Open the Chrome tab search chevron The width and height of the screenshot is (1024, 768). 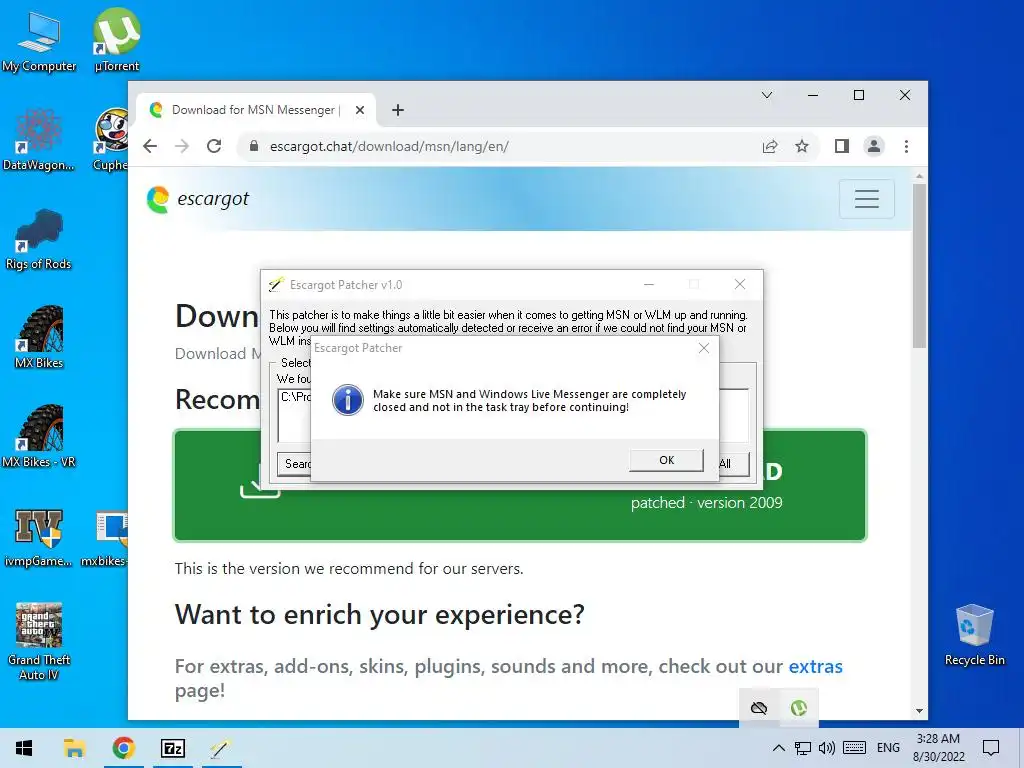click(x=767, y=95)
